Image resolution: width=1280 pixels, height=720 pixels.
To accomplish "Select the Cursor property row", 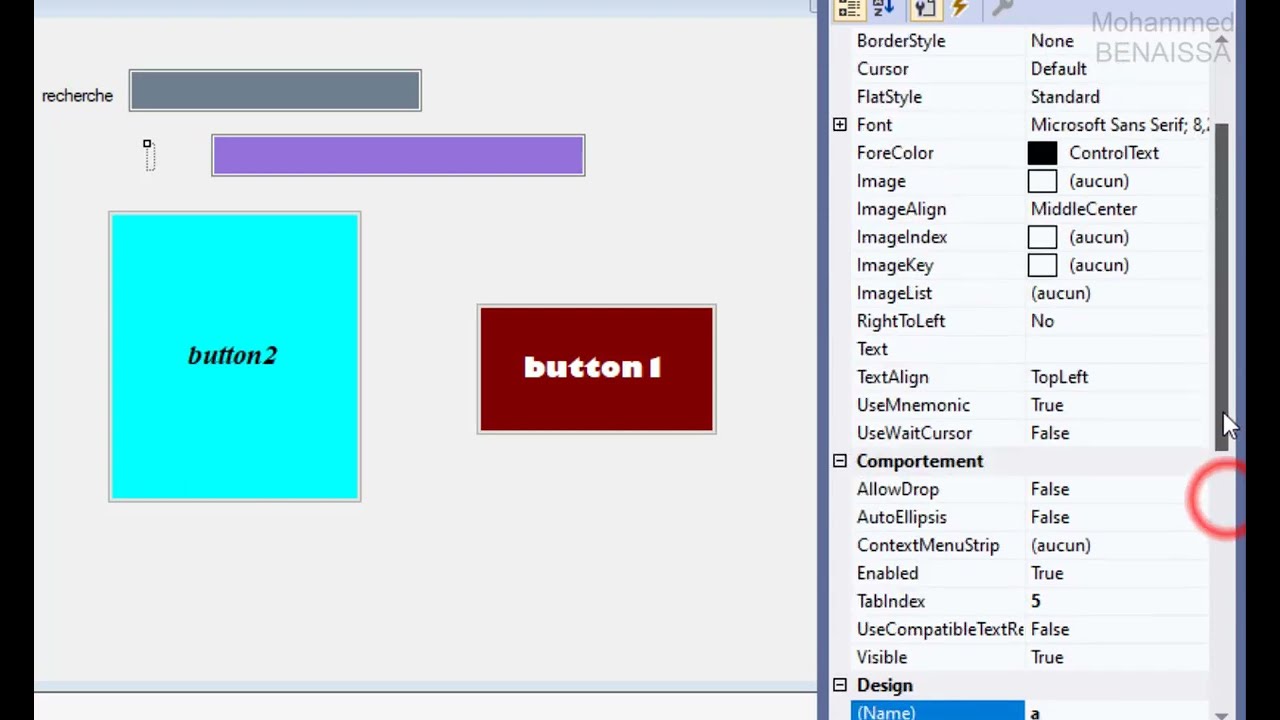I will [1030, 69].
